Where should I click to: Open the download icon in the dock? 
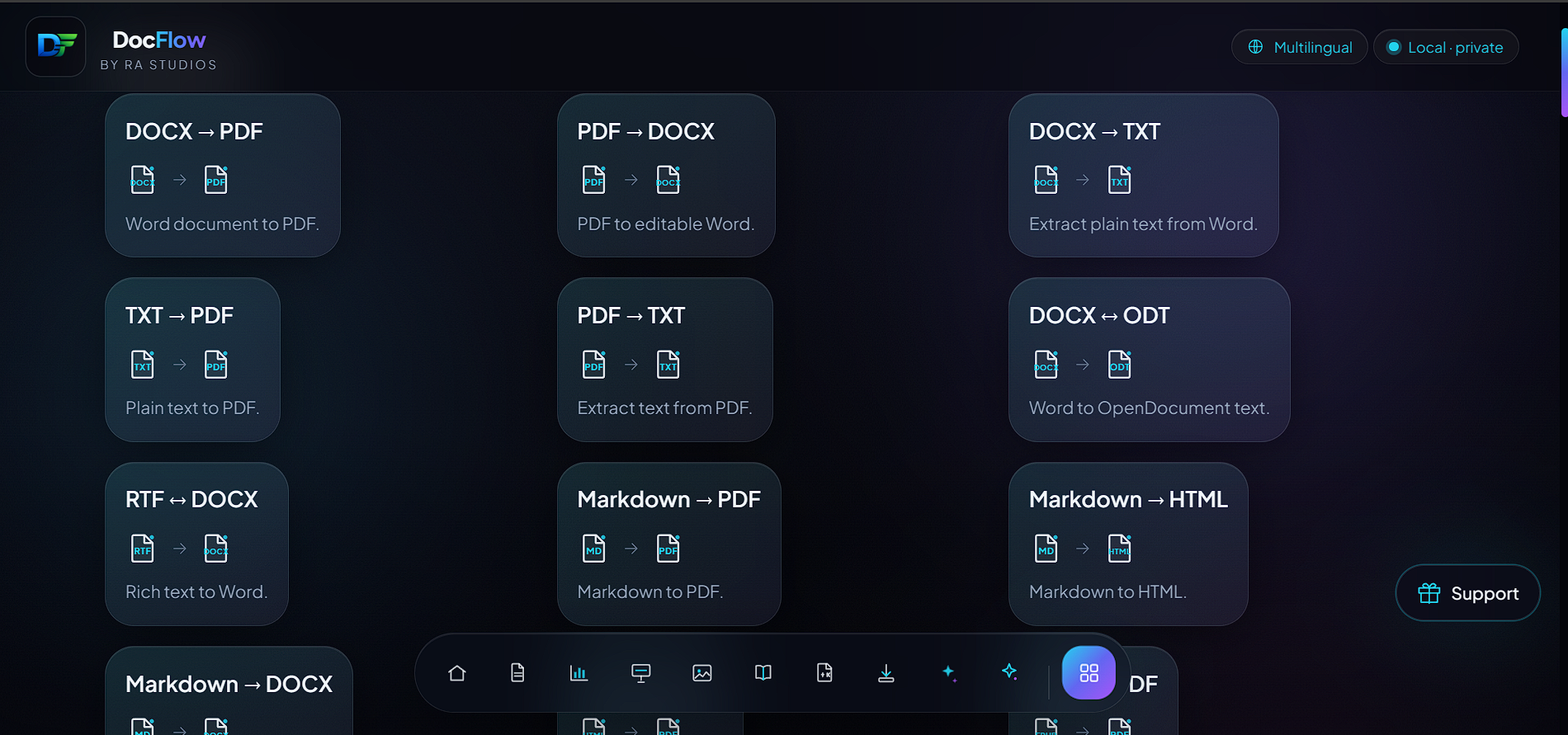pos(886,673)
